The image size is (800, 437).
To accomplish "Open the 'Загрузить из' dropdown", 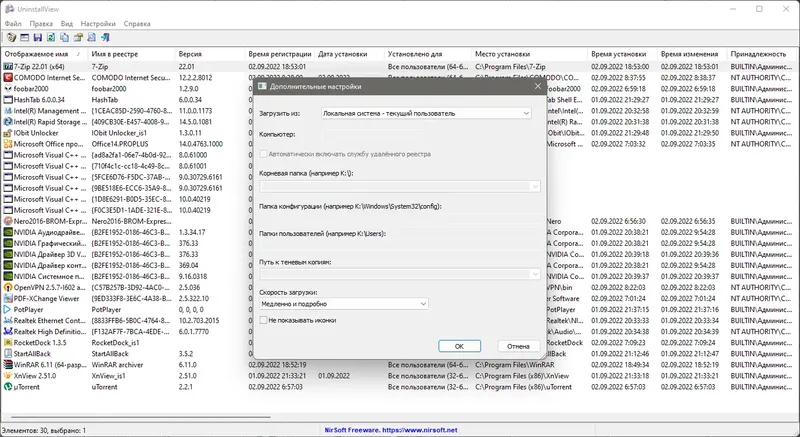I will click(x=426, y=113).
